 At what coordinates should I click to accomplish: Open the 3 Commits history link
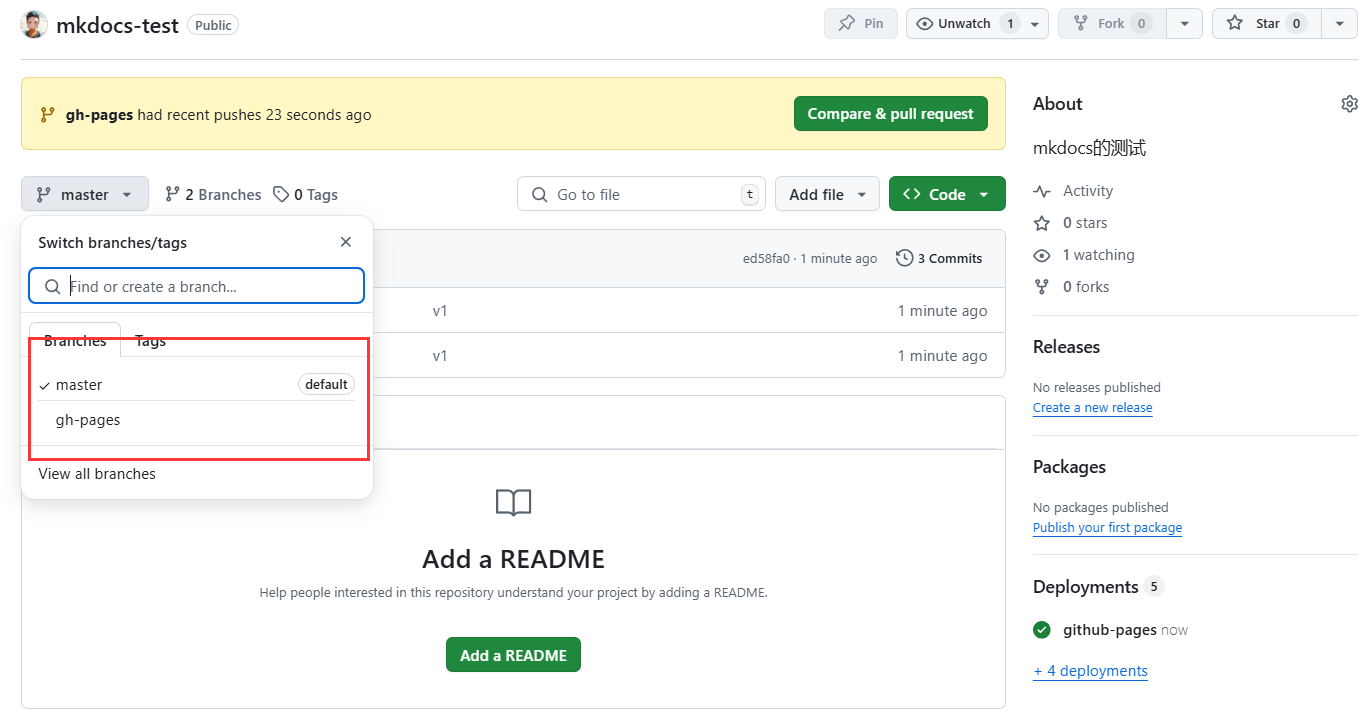pos(939,258)
